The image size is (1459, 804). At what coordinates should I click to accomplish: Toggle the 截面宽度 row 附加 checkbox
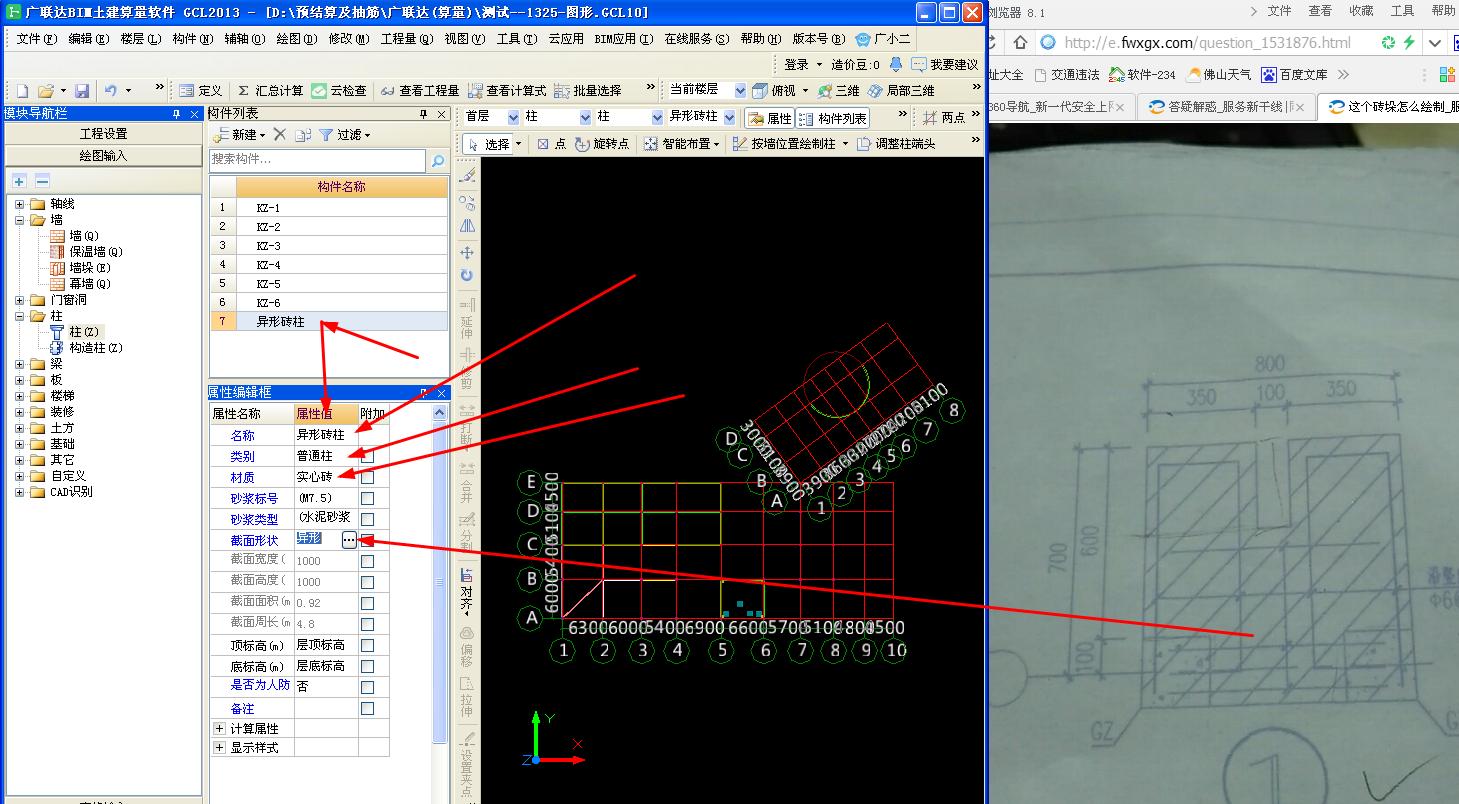click(367, 561)
